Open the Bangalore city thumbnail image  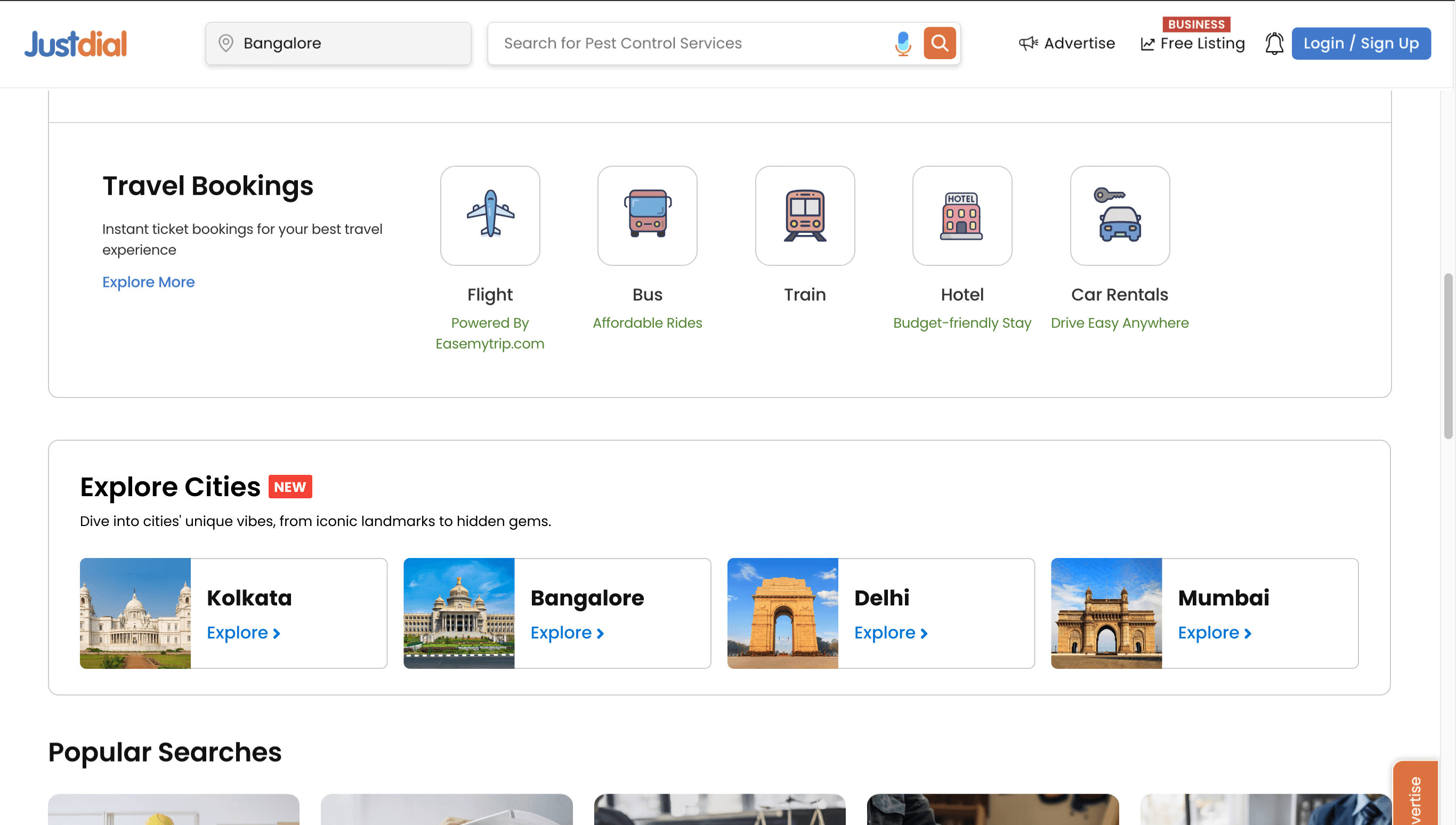pyautogui.click(x=459, y=613)
